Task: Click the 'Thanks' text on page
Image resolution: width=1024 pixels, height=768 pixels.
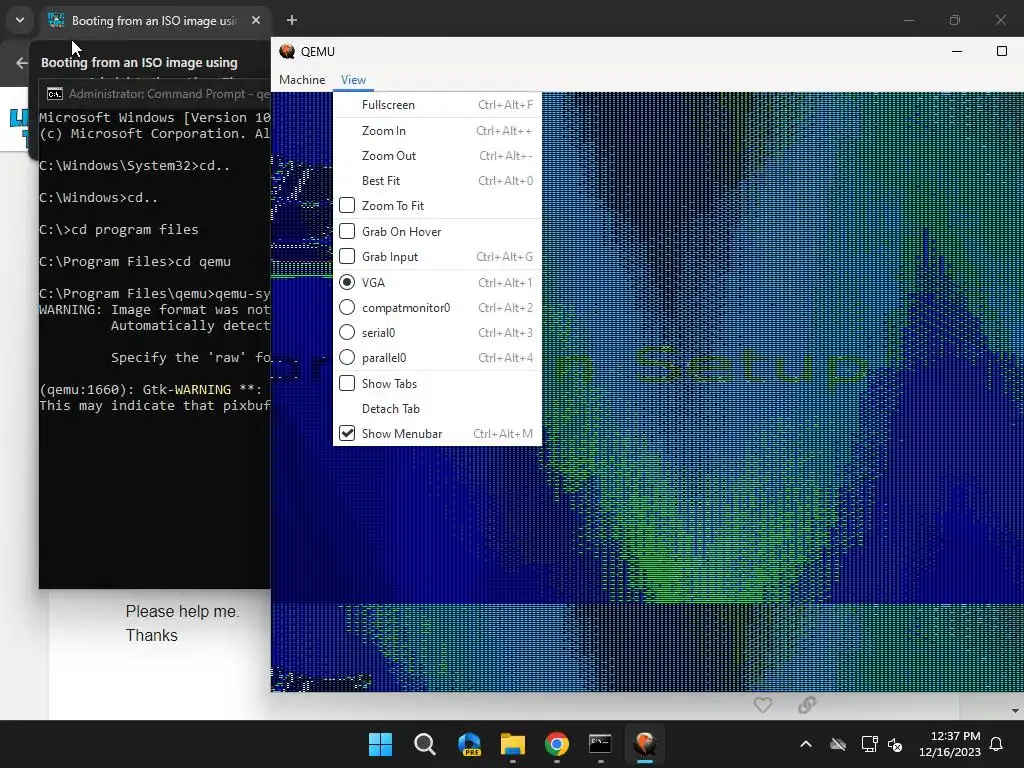Action: (x=152, y=635)
